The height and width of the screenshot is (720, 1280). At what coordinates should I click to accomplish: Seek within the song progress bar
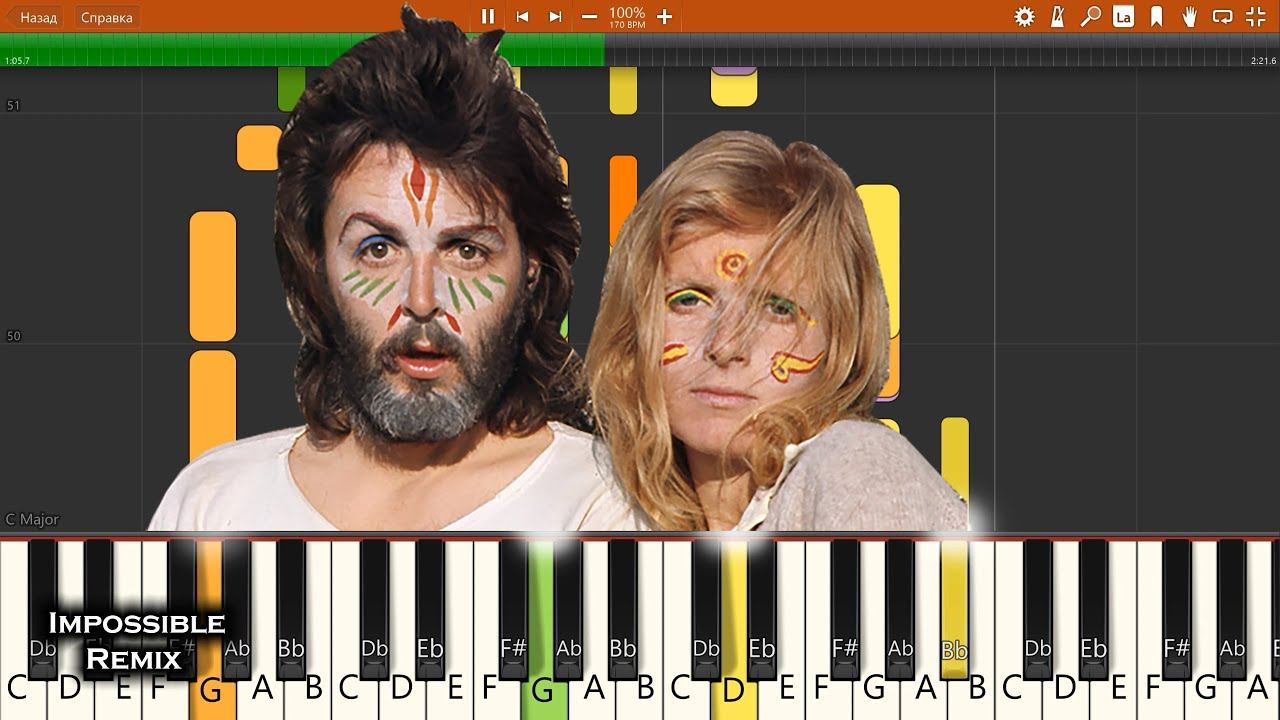tap(640, 50)
